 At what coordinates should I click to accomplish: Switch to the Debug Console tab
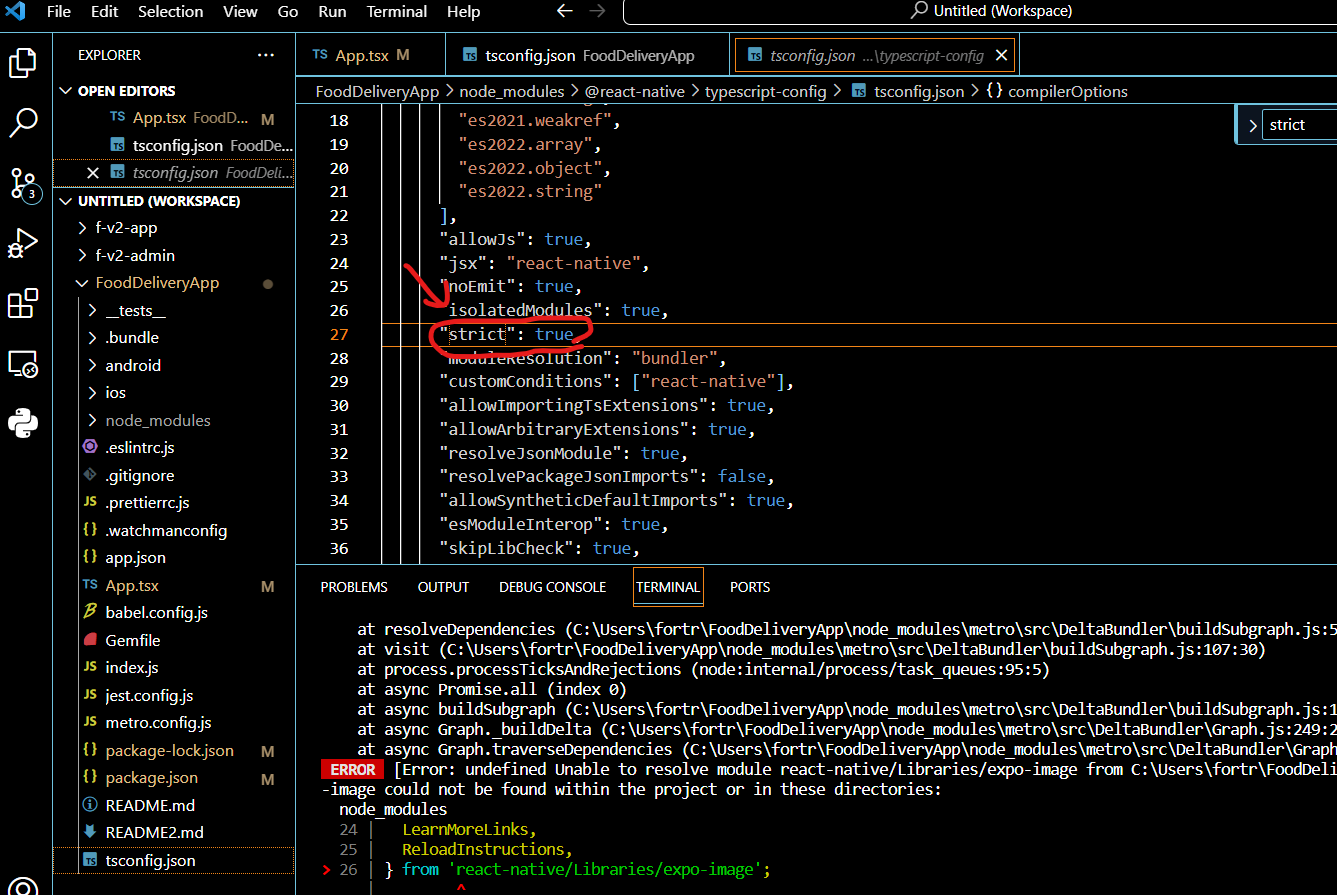(553, 587)
